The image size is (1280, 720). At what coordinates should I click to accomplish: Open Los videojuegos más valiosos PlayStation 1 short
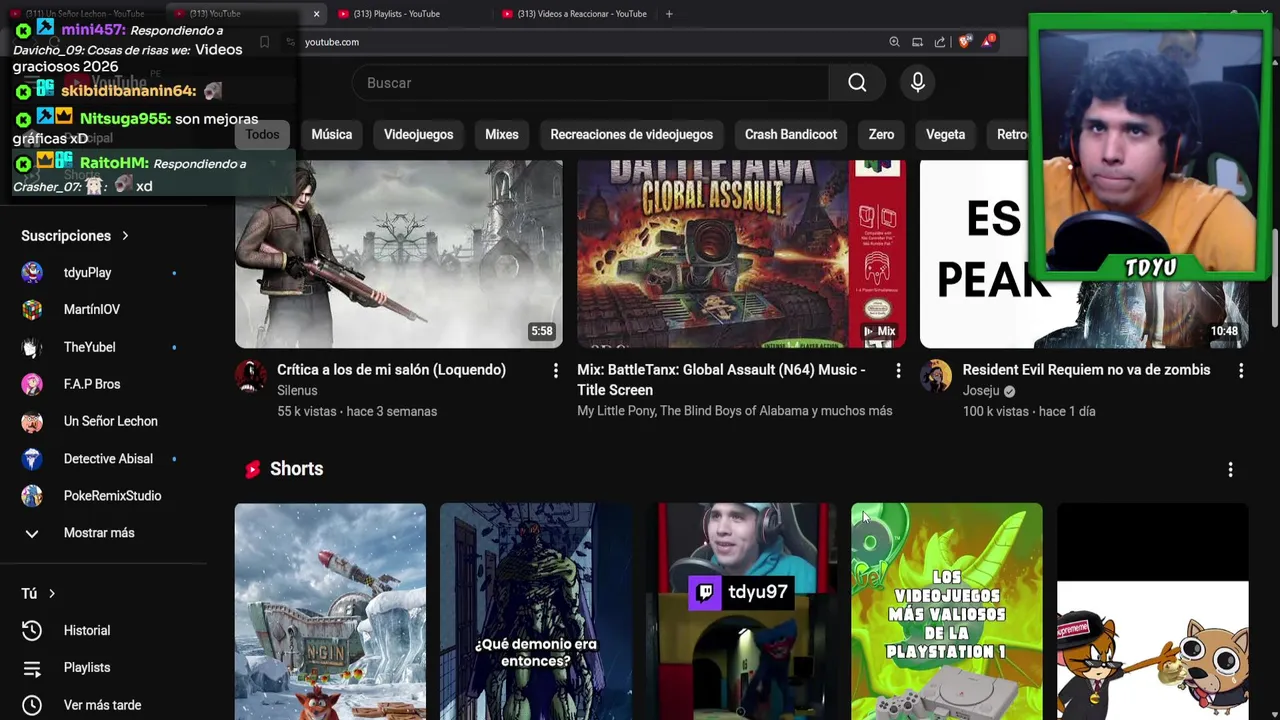[947, 612]
